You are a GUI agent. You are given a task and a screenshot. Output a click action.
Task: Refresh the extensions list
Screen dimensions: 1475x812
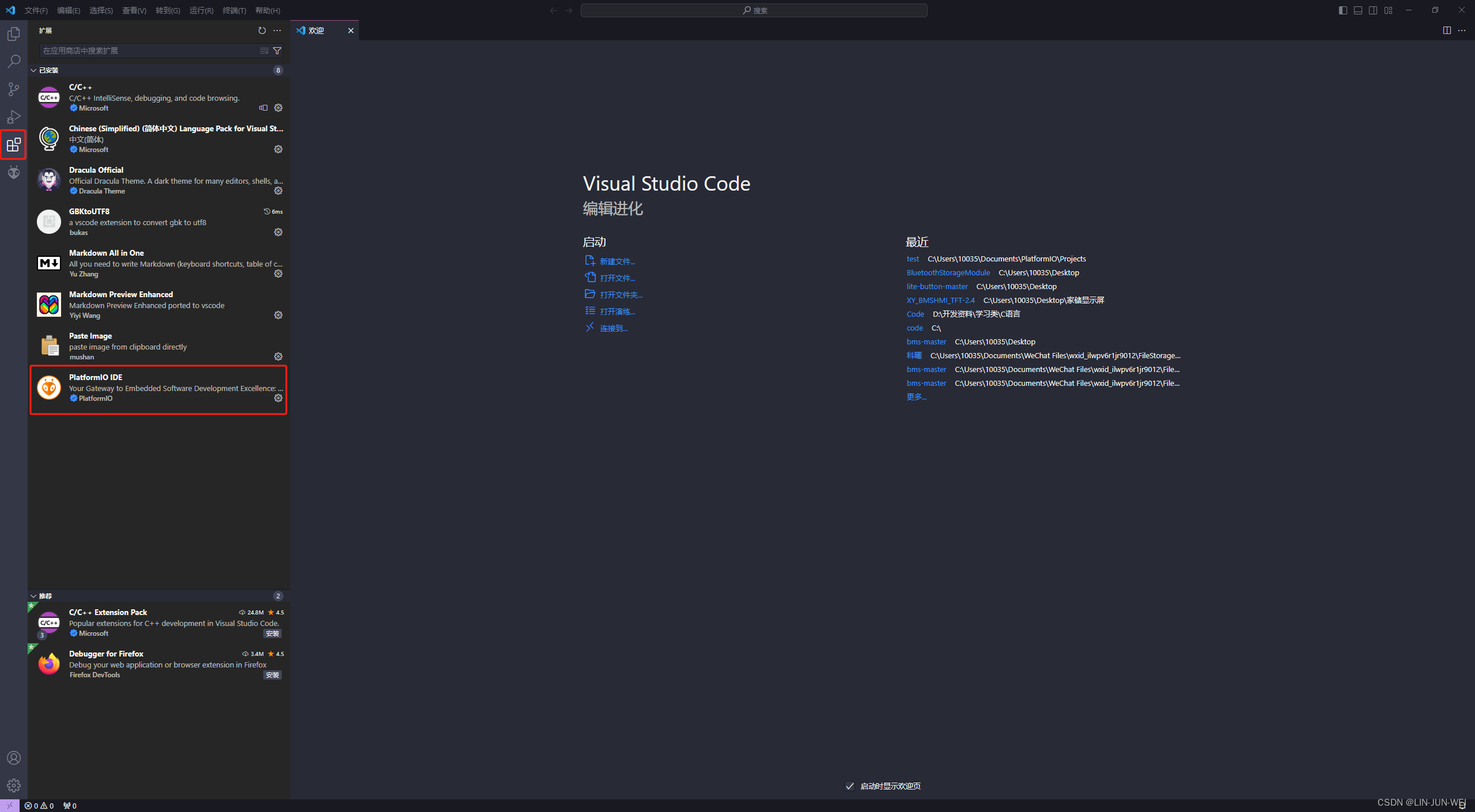coord(261,31)
